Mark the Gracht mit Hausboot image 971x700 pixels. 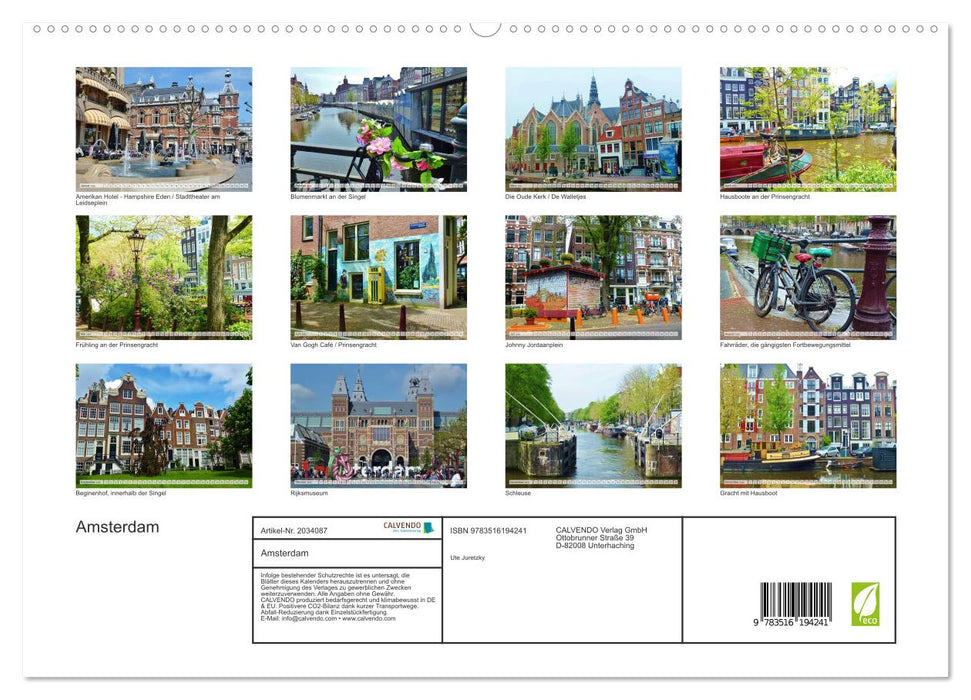[808, 426]
